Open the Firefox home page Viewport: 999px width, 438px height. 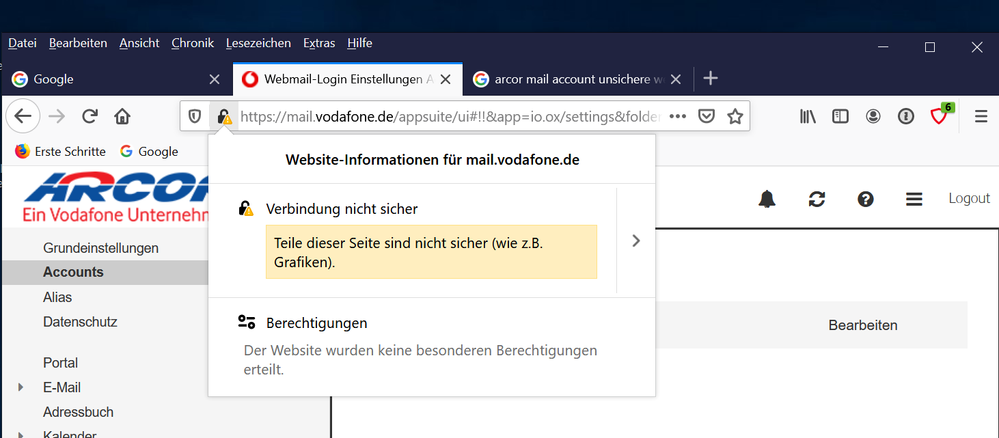tap(122, 117)
